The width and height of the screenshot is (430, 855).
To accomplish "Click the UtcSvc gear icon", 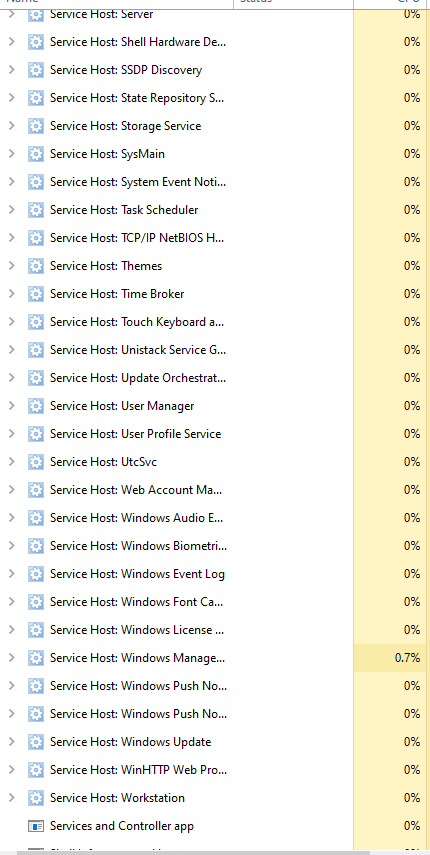I will tap(35, 462).
